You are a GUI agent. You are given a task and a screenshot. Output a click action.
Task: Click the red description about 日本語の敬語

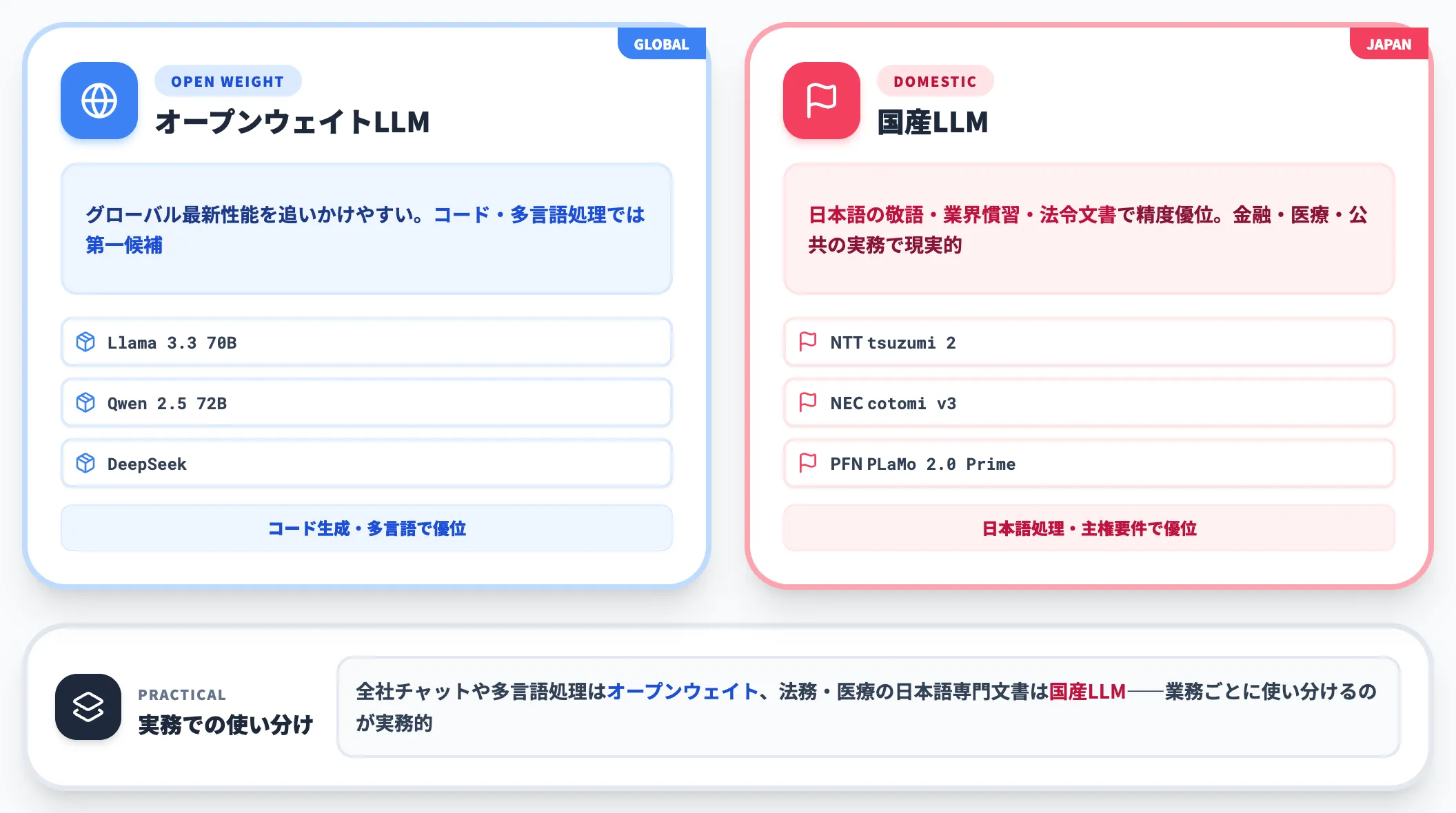tap(1089, 229)
